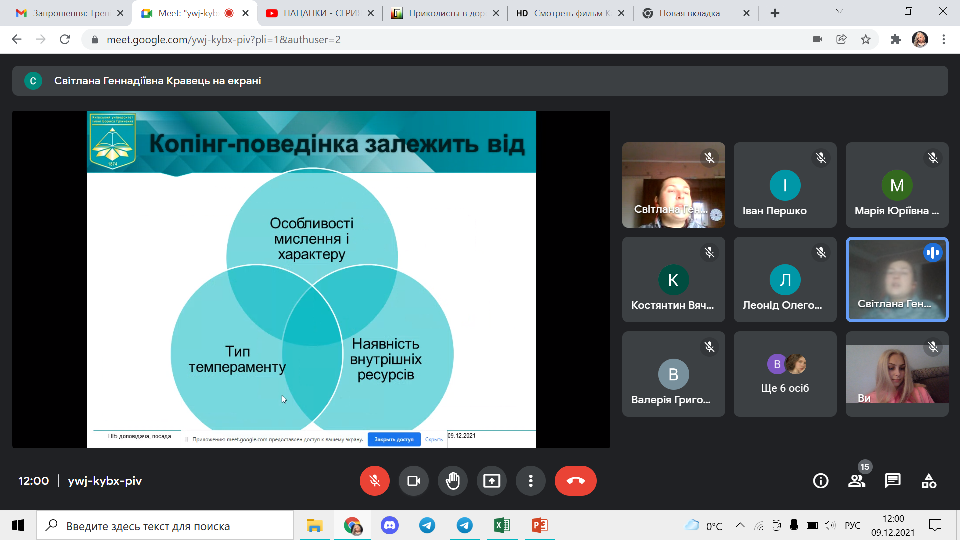This screenshot has height=540, width=960.
Task: Open Discord from the taskbar
Action: (390, 525)
